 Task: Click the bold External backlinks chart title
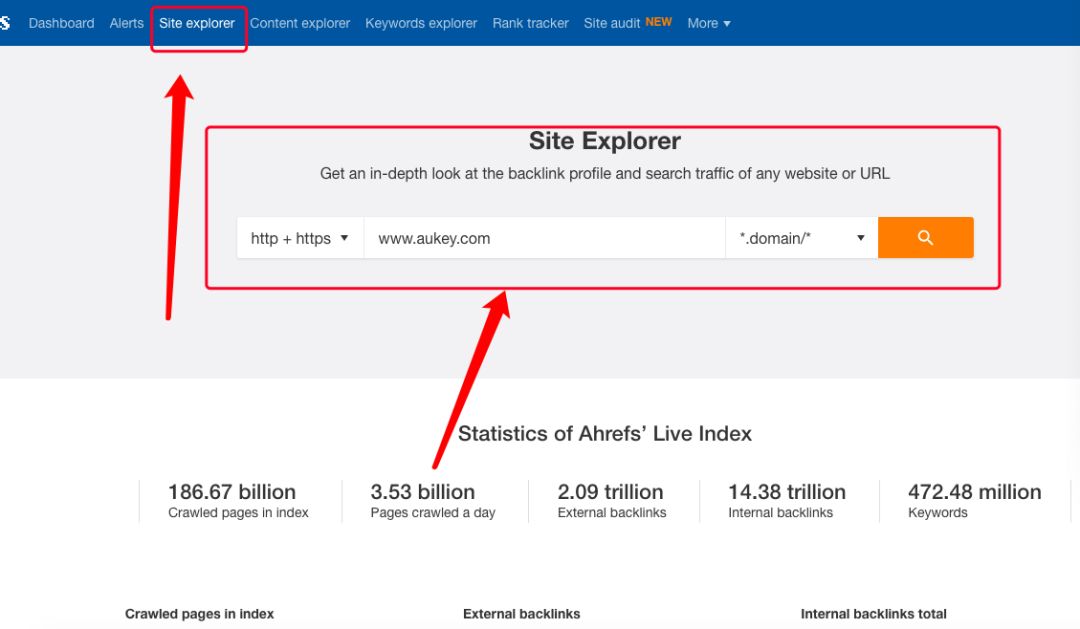[521, 614]
